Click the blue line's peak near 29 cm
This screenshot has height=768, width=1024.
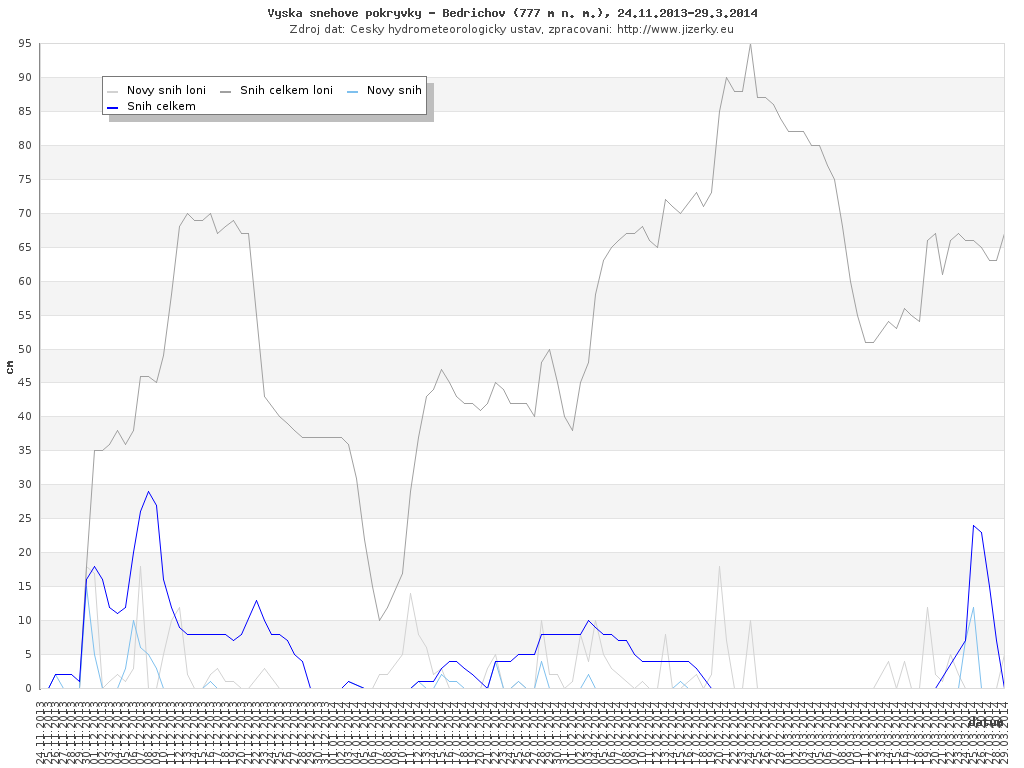tap(148, 492)
